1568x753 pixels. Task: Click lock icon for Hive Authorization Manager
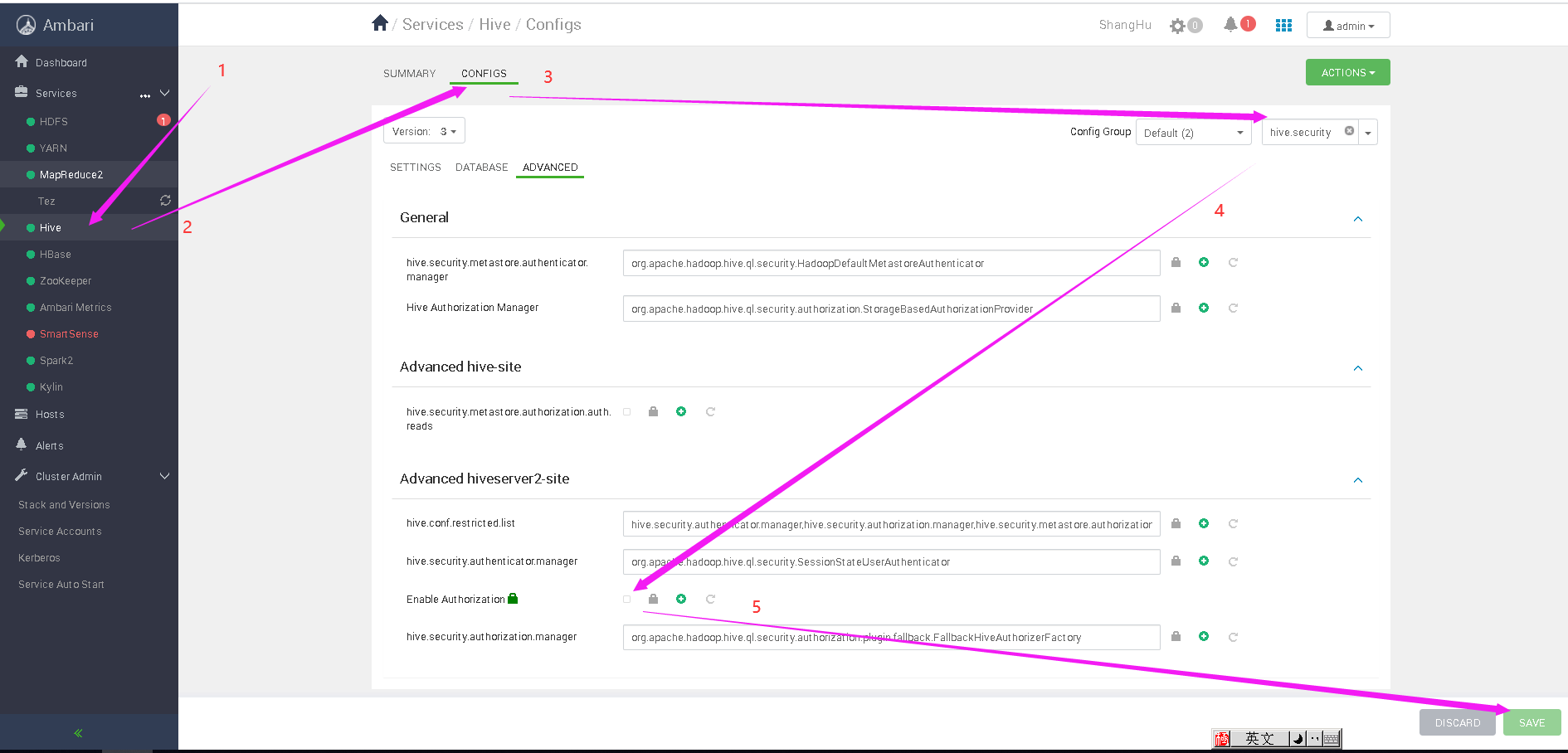pyautogui.click(x=1176, y=308)
